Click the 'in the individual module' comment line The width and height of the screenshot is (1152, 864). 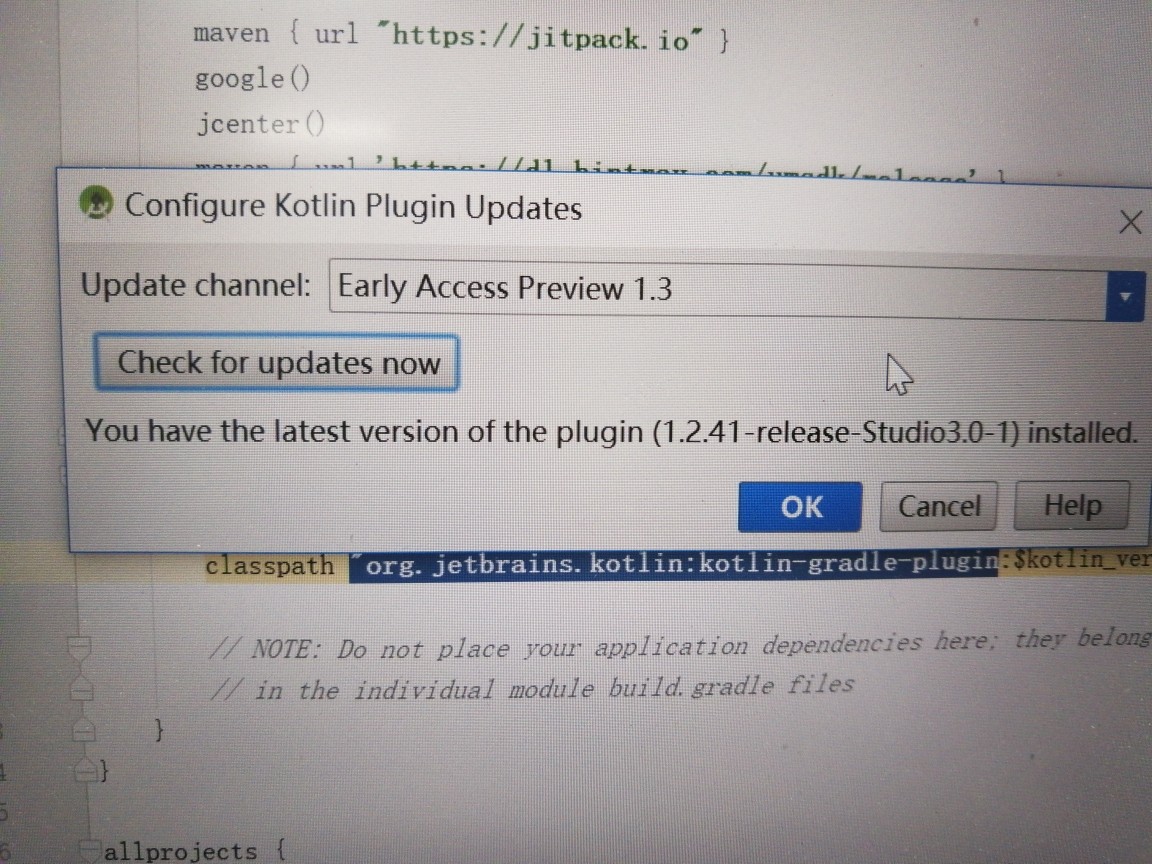click(x=532, y=688)
